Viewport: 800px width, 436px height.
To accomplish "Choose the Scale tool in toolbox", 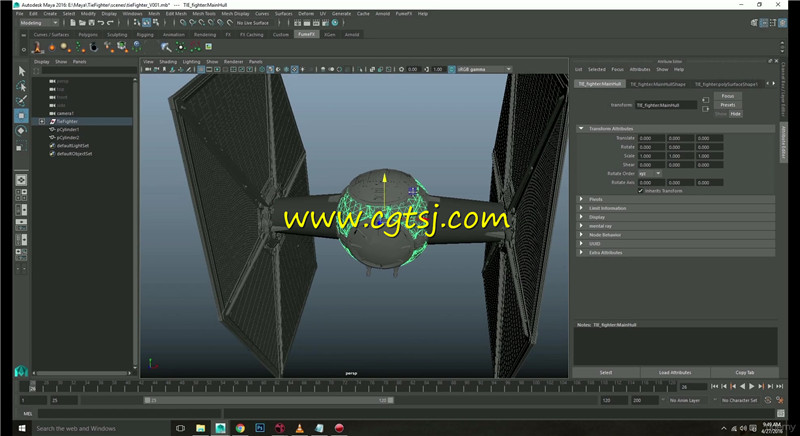I will [x=21, y=147].
